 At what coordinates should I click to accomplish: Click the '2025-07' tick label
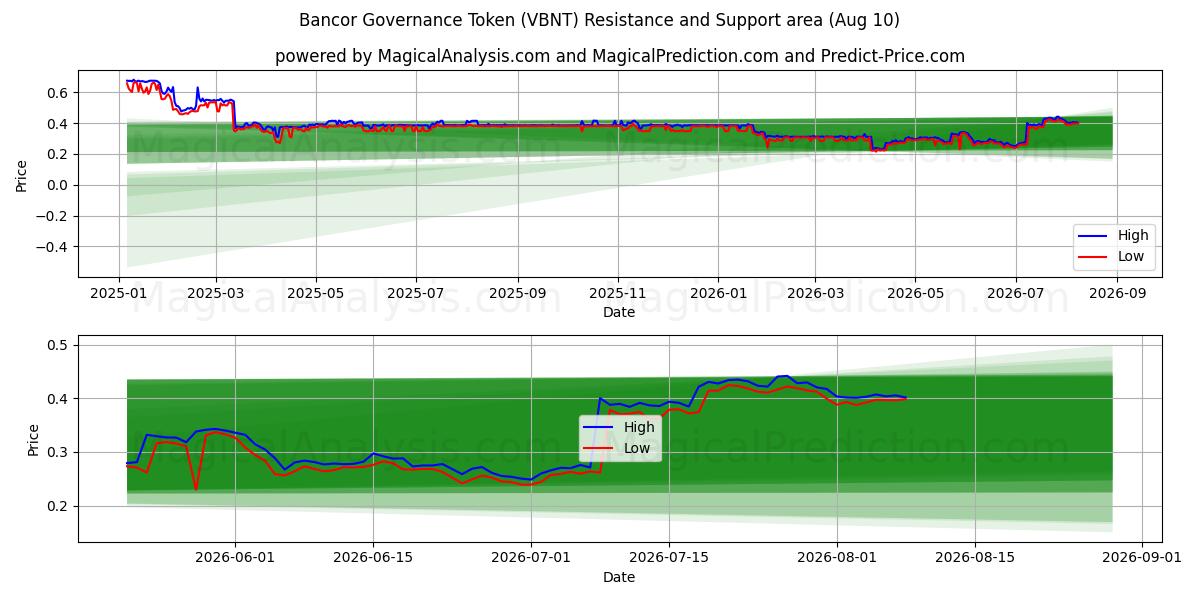tap(416, 293)
